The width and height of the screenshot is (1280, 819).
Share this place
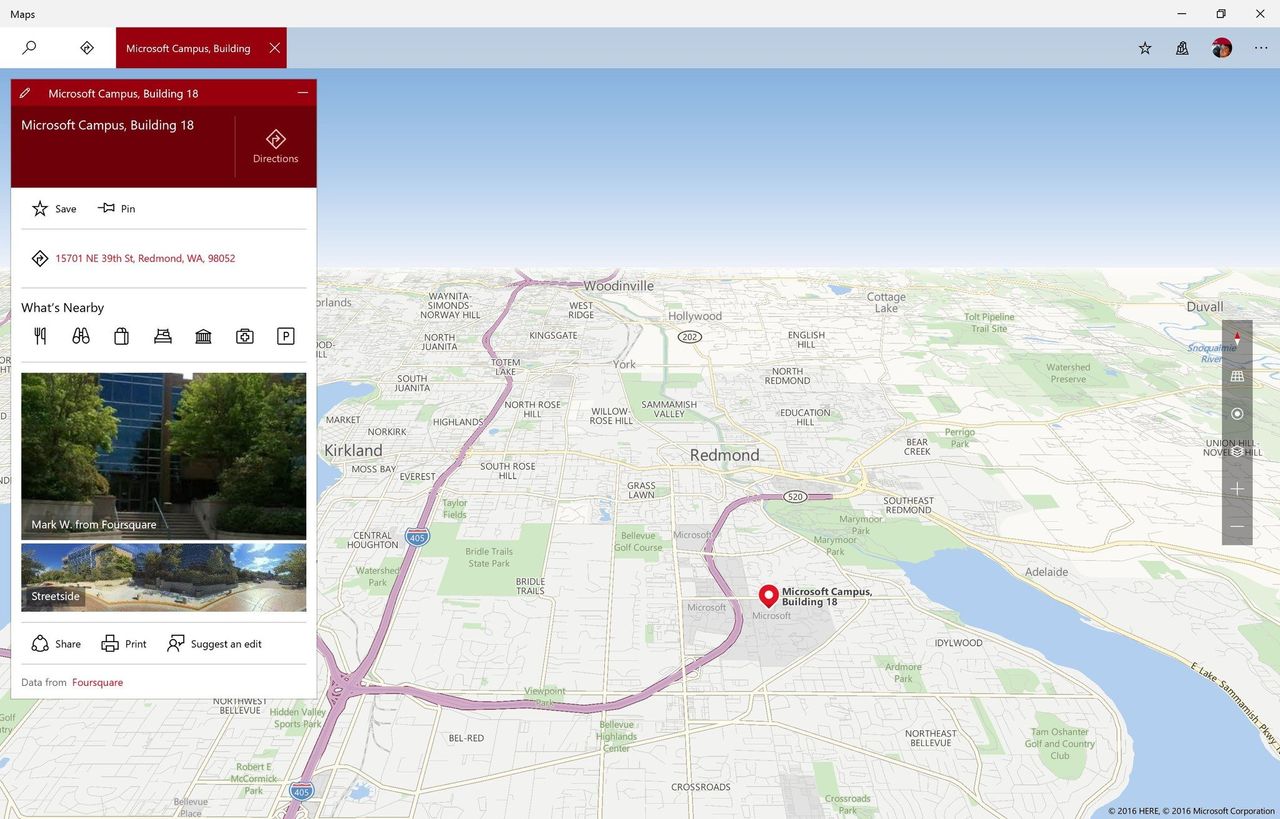pos(56,644)
